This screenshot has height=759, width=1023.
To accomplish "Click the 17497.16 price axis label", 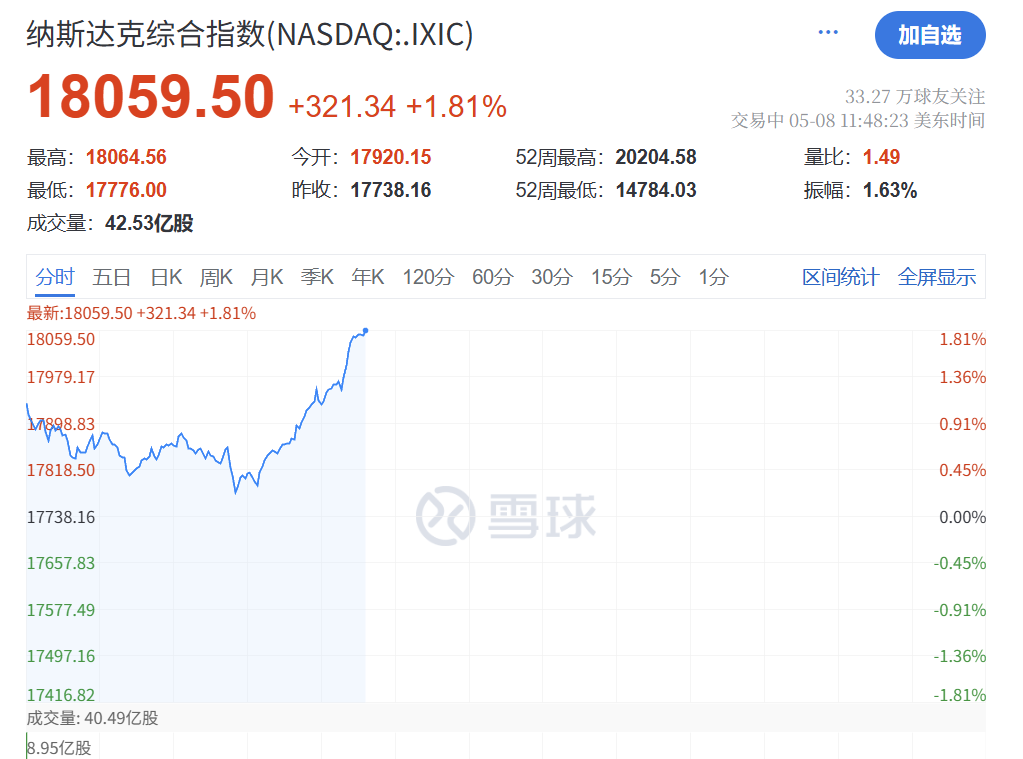I will (x=61, y=657).
